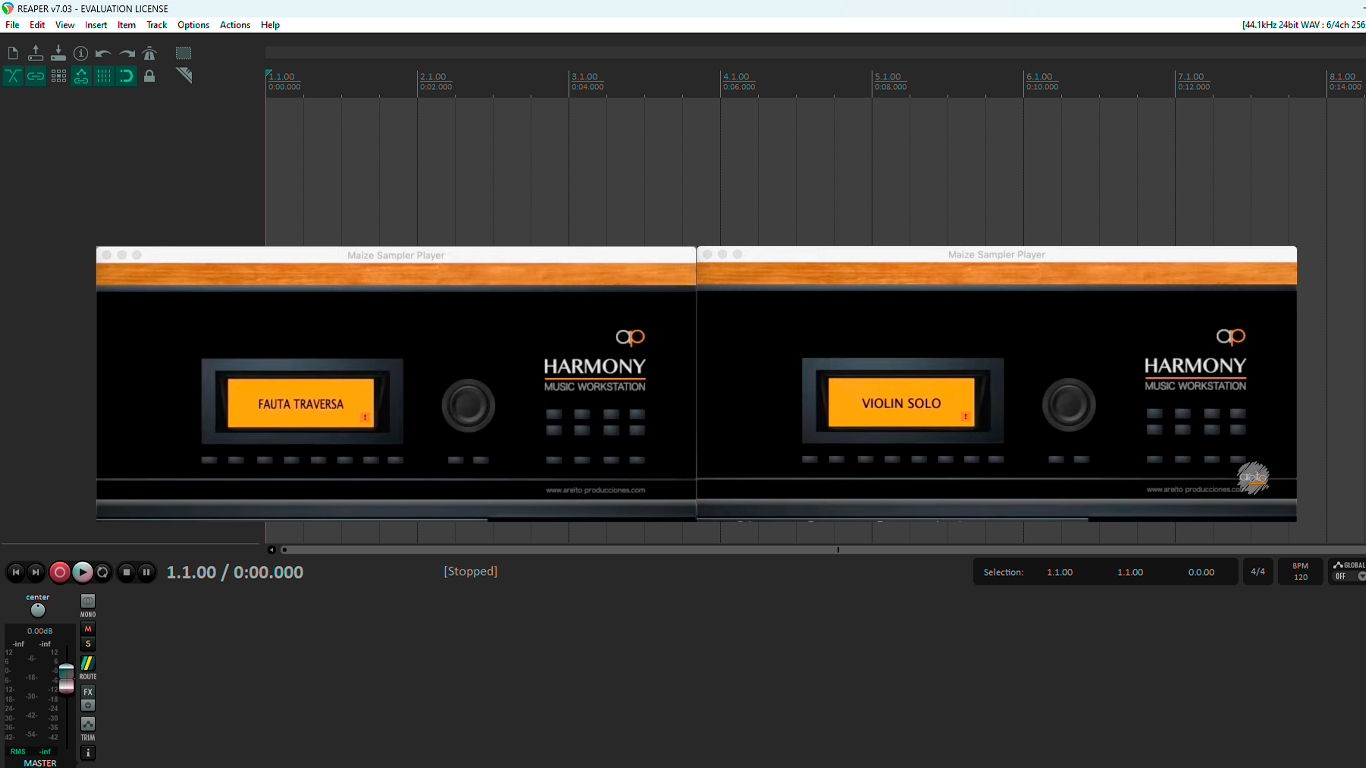Image resolution: width=1366 pixels, height=768 pixels.
Task: Open the Insert menu
Action: point(96,25)
